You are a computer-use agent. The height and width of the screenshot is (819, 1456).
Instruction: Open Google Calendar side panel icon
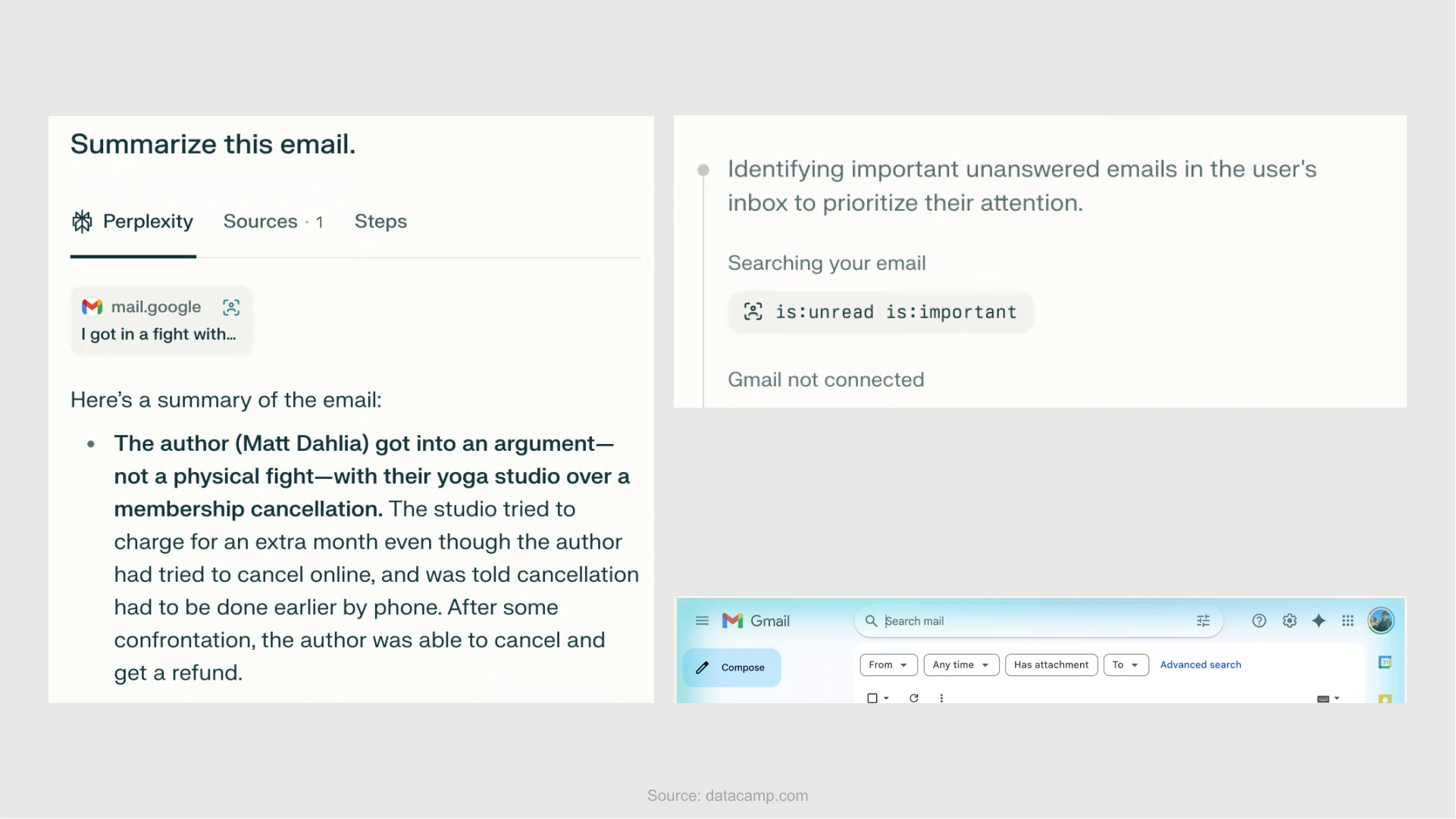[1385, 662]
